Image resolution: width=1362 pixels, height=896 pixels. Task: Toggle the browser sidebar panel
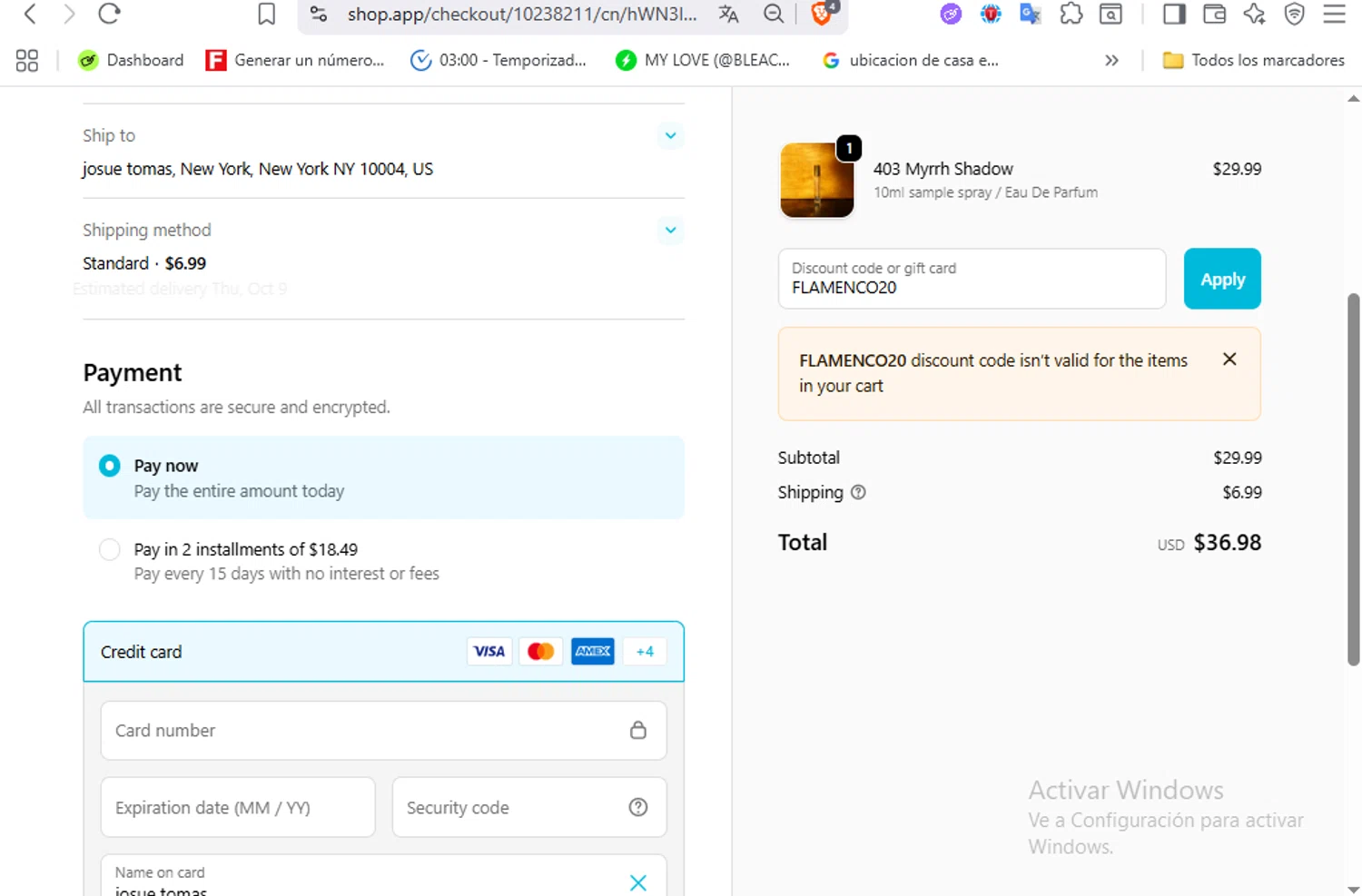pos(1174,14)
